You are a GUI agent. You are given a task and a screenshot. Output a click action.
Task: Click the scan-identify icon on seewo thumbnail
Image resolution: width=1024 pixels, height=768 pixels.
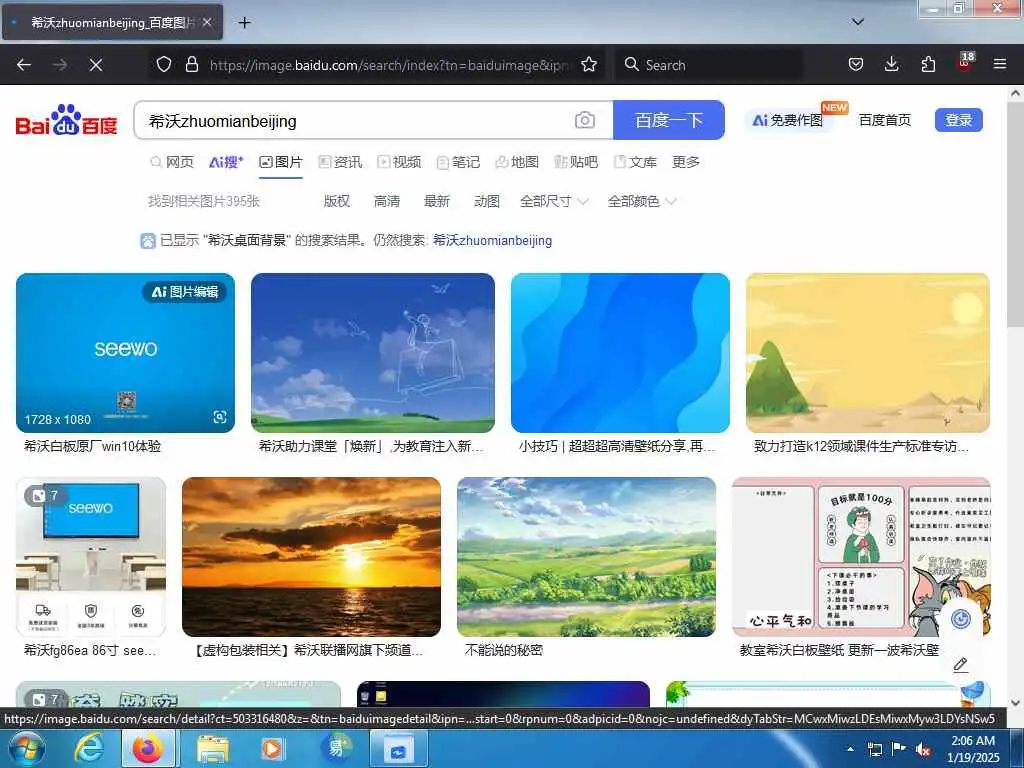click(x=220, y=417)
